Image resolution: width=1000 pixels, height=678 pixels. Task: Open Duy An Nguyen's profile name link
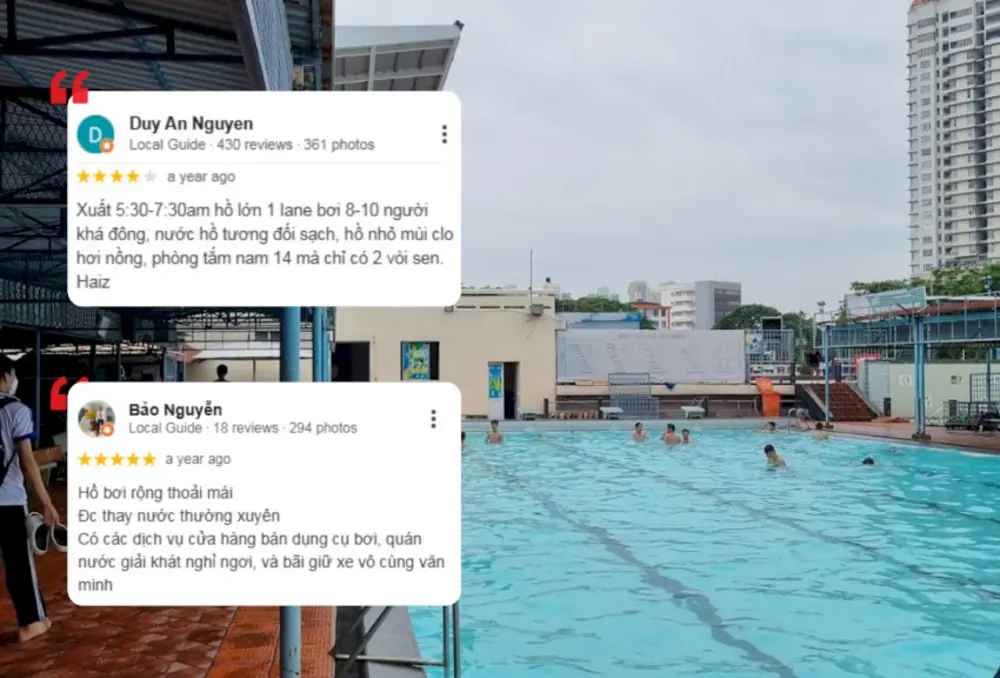(191, 123)
